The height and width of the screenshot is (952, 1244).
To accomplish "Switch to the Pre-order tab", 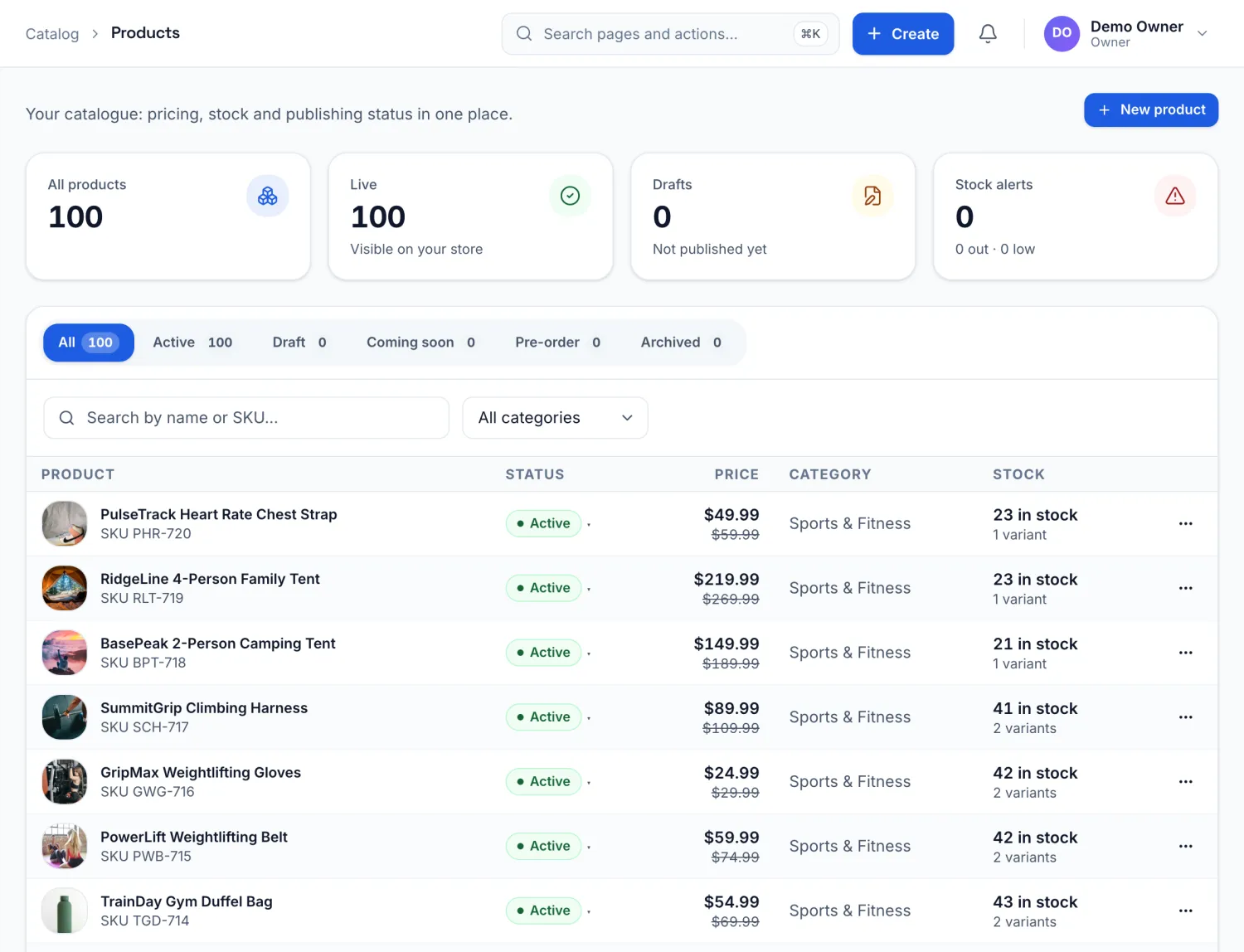I will [557, 342].
